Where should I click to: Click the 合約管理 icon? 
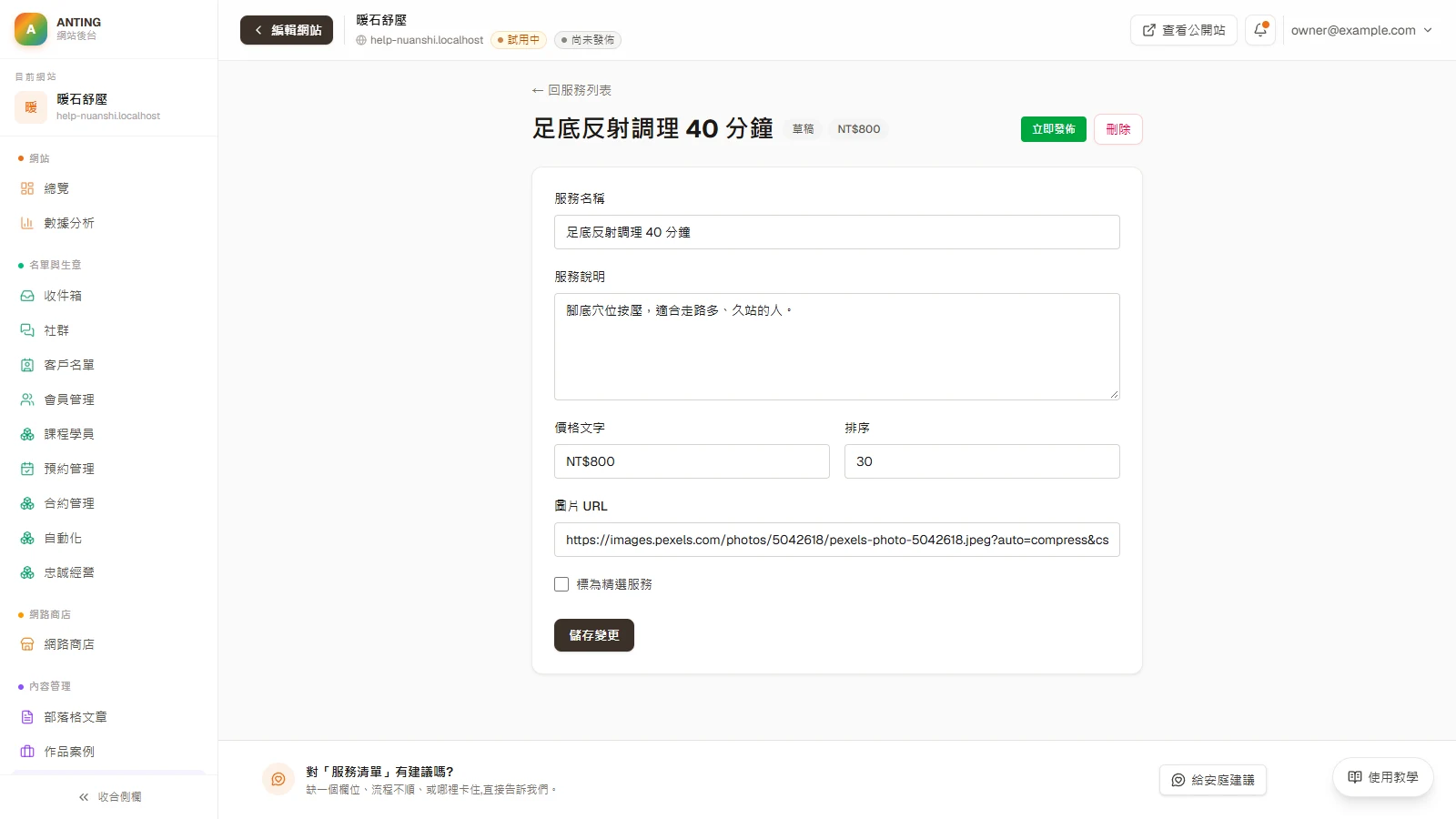(x=27, y=503)
